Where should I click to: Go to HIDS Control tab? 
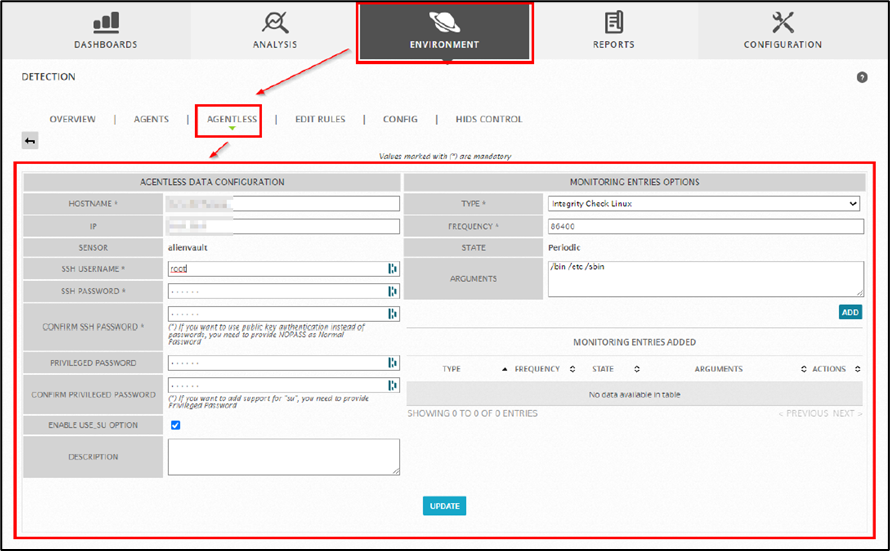[488, 119]
